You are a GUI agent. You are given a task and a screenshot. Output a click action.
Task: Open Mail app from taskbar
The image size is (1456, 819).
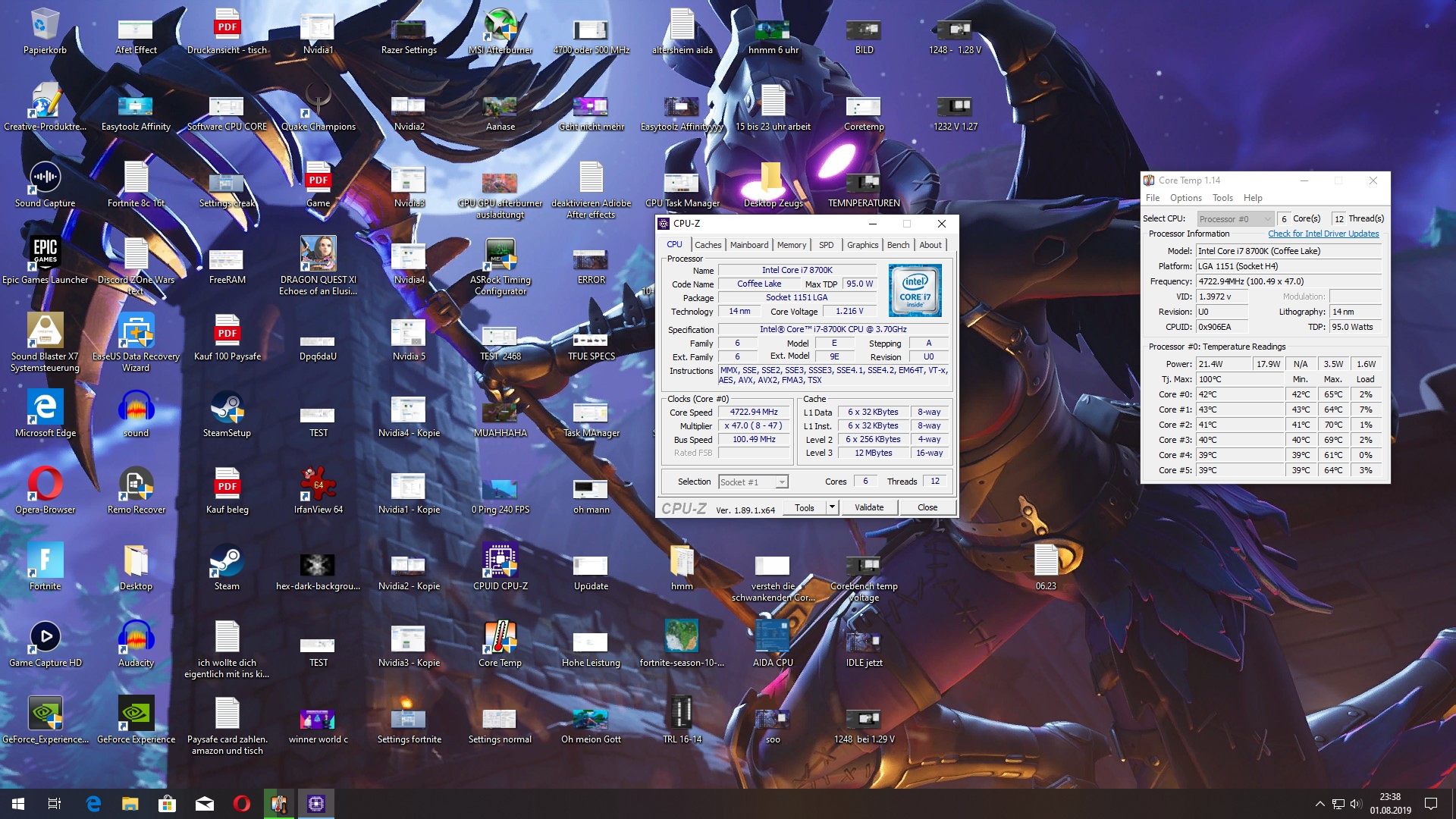click(x=205, y=804)
